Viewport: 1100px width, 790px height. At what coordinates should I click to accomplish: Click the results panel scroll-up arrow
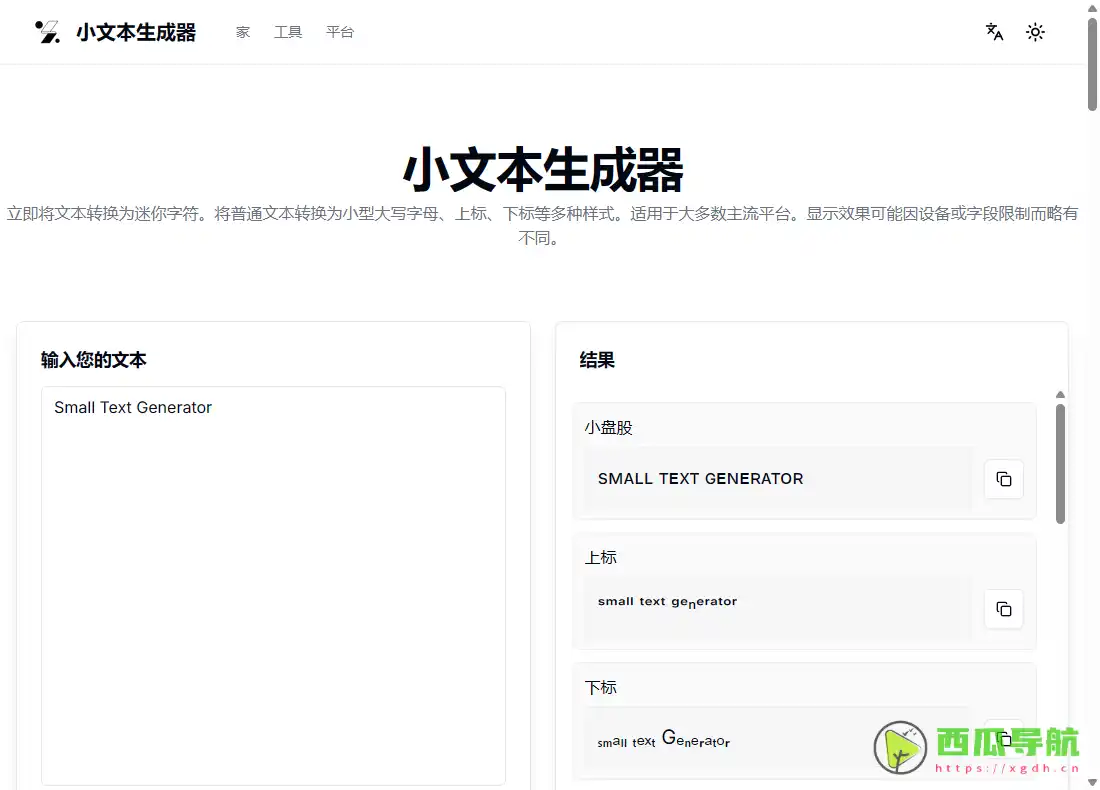(1060, 395)
